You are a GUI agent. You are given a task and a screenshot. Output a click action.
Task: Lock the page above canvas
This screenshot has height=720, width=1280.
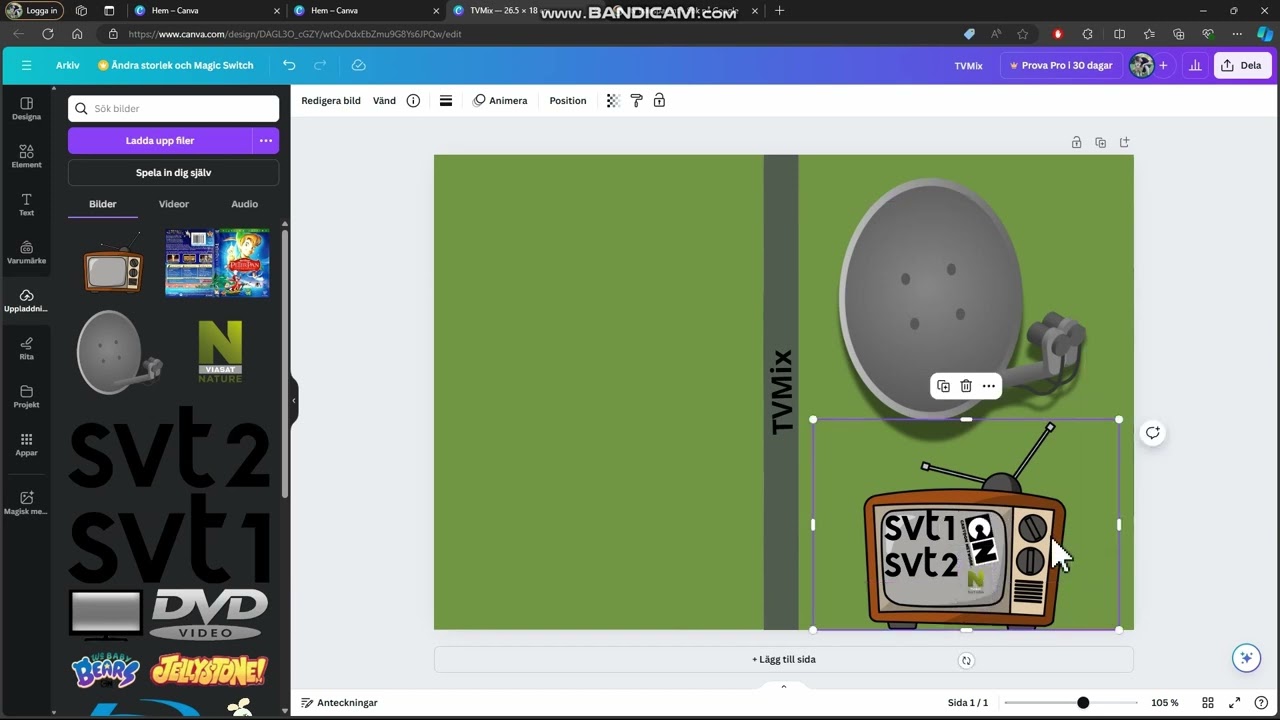pyautogui.click(x=1076, y=143)
